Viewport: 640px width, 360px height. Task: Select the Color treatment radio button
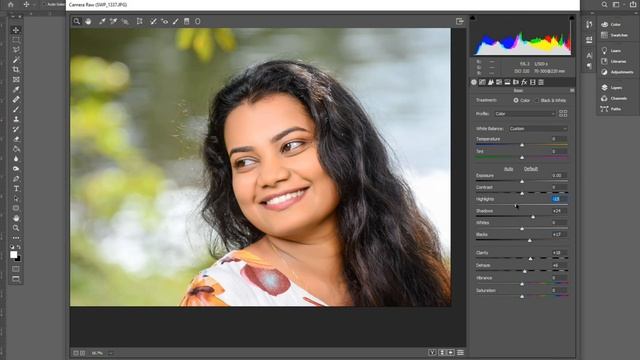[516, 100]
